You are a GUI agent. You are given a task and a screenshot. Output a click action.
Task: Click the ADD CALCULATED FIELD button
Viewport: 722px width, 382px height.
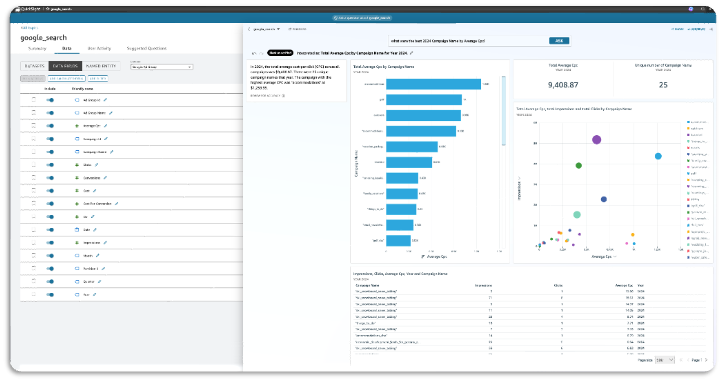[67, 79]
